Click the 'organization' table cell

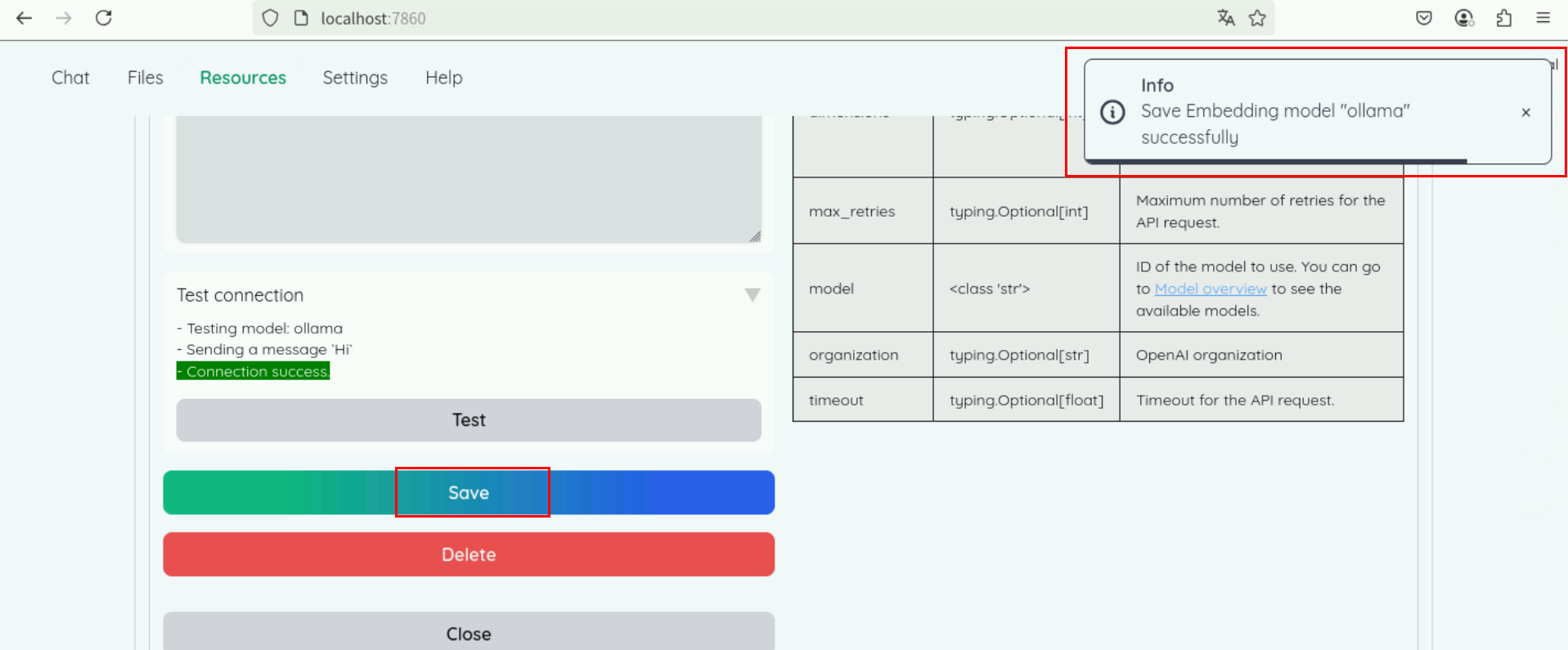tap(863, 355)
